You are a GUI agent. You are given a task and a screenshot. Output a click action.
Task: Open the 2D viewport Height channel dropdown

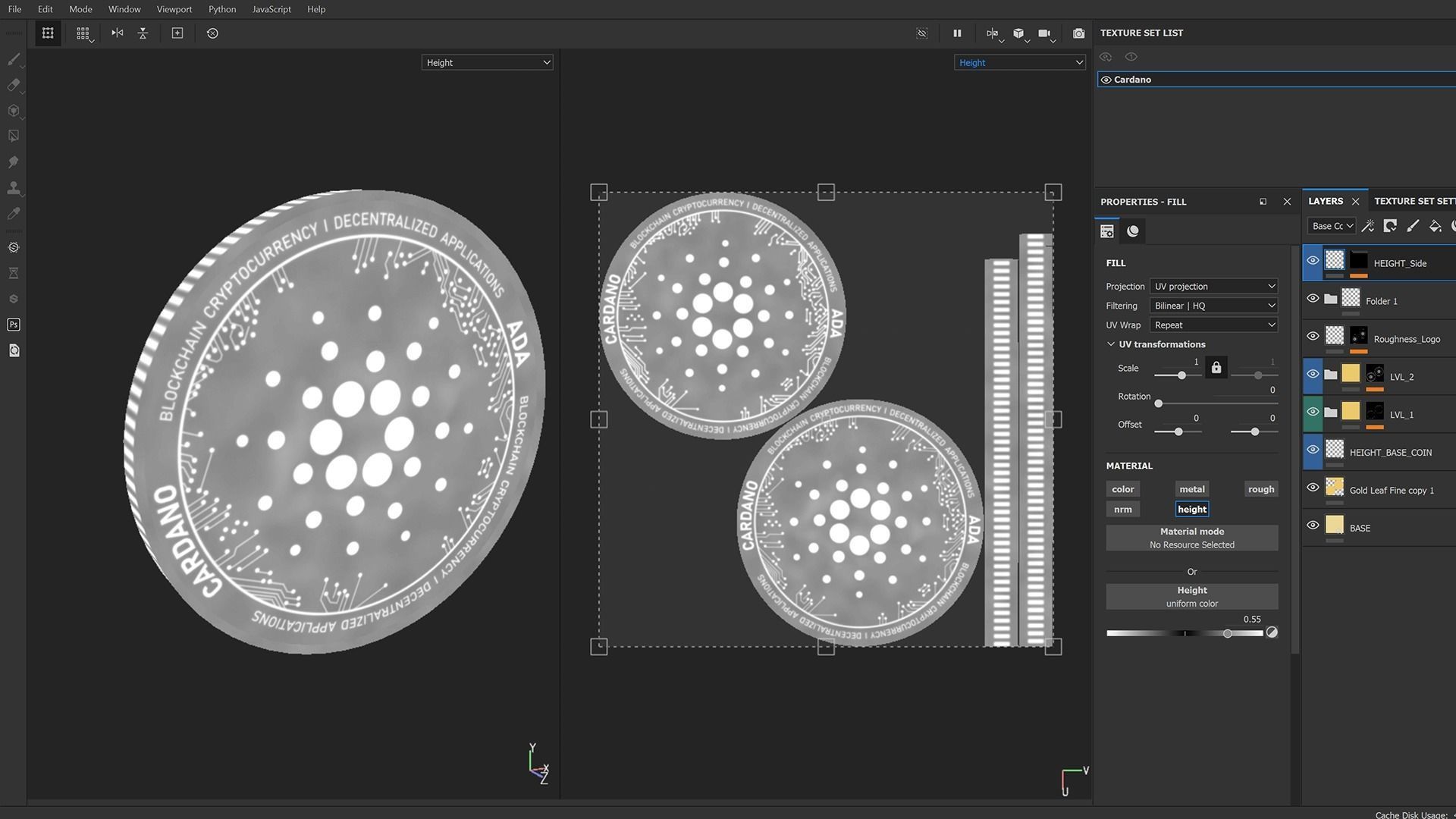pyautogui.click(x=1019, y=62)
